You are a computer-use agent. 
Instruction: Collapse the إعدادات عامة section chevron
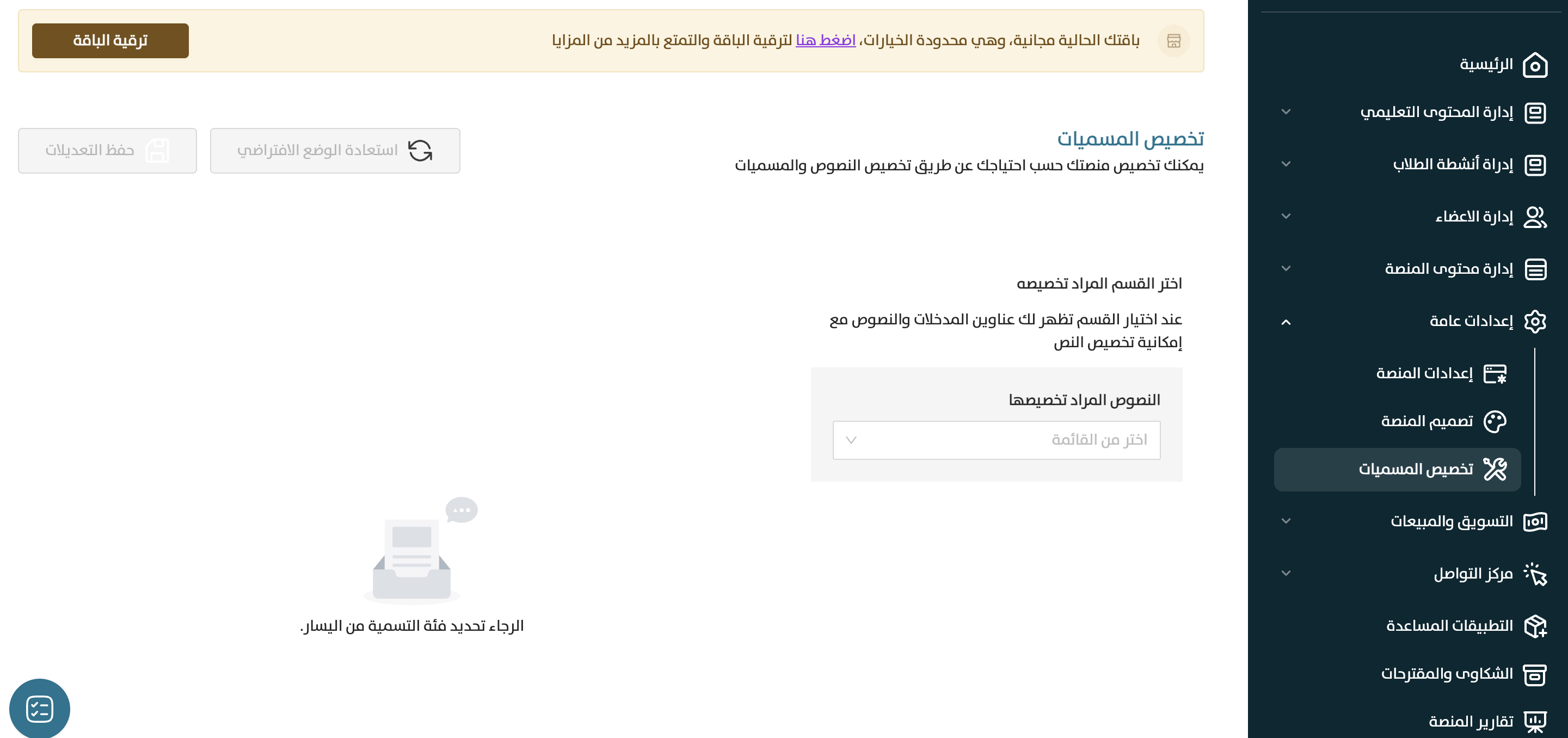1286,322
